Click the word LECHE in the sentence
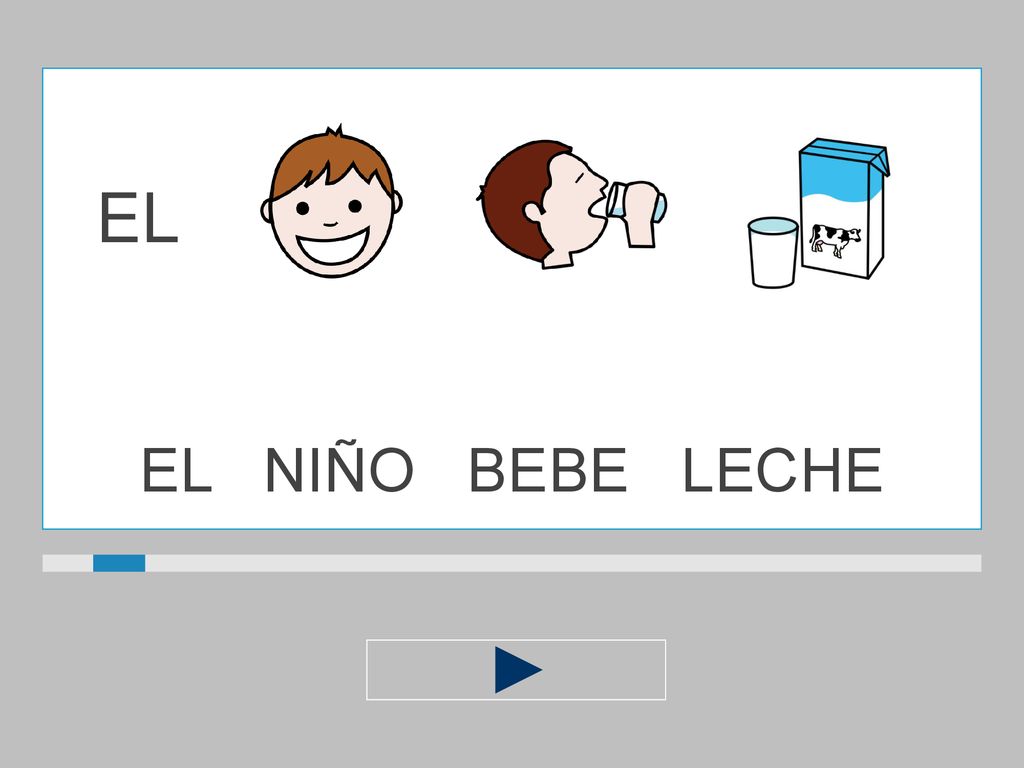1024x768 pixels. [782, 470]
